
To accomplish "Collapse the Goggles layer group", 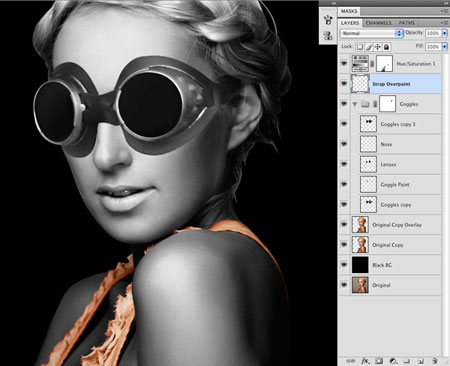I will coord(355,104).
